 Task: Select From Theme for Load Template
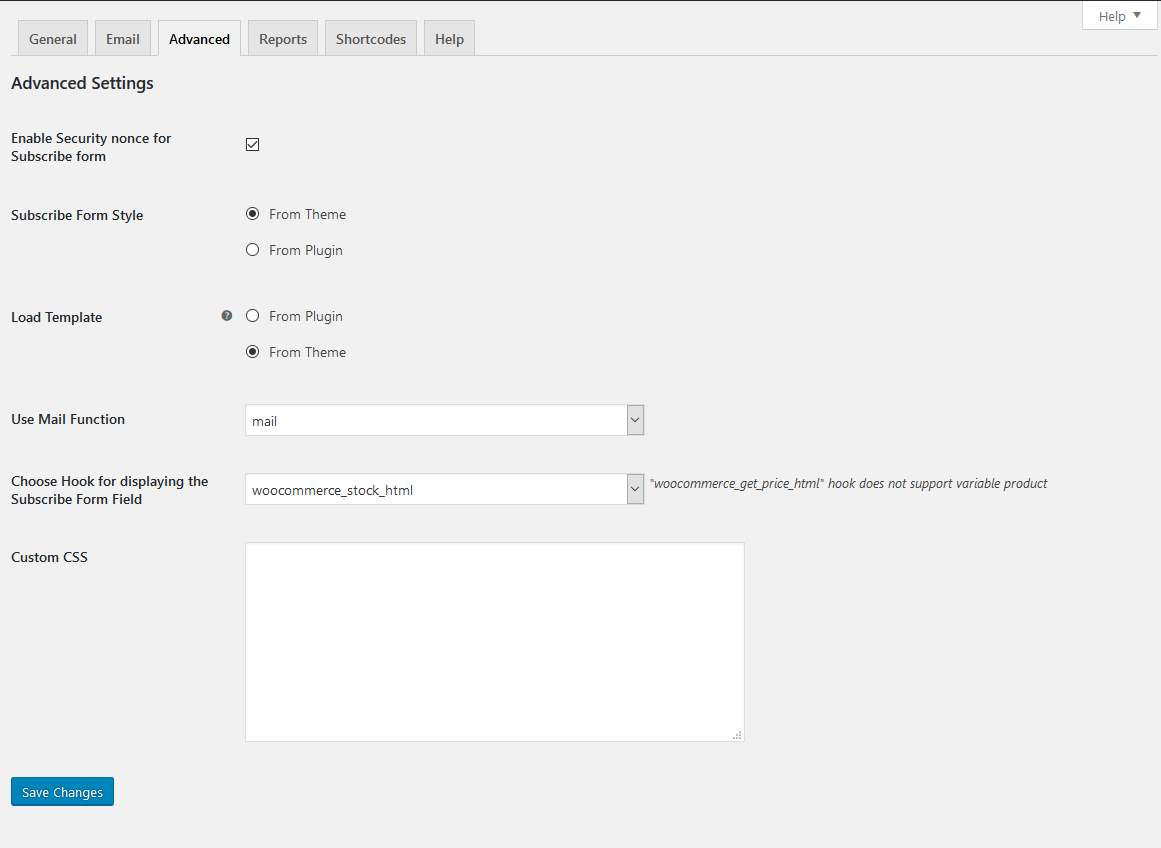(x=252, y=351)
